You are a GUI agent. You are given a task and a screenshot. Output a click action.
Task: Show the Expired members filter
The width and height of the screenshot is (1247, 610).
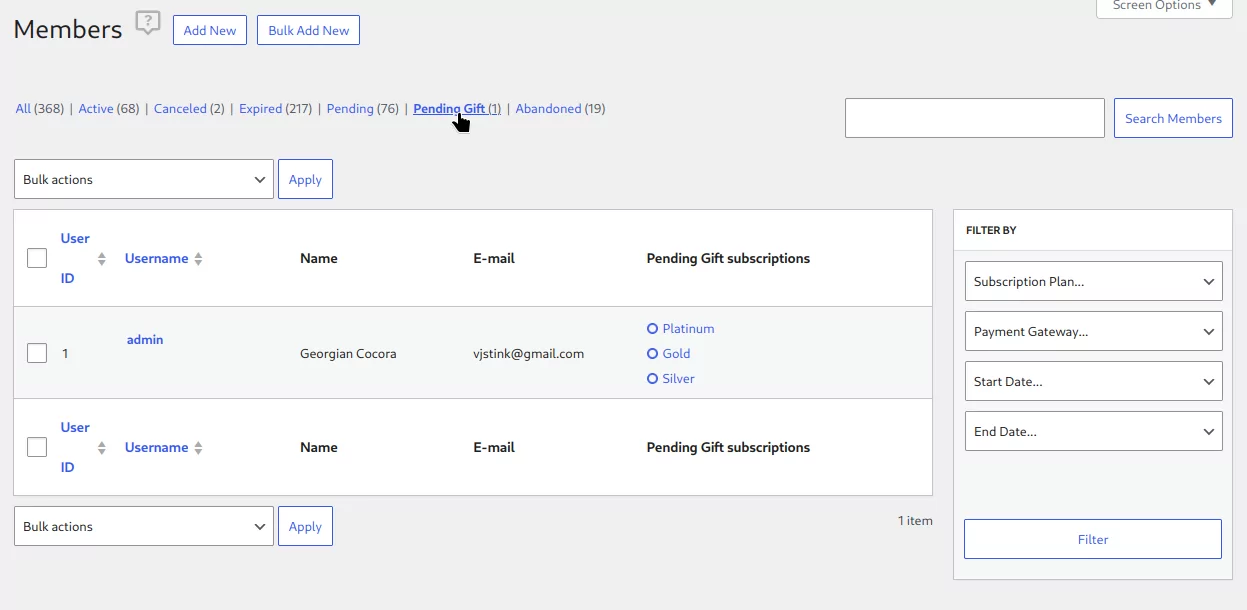click(x=260, y=109)
